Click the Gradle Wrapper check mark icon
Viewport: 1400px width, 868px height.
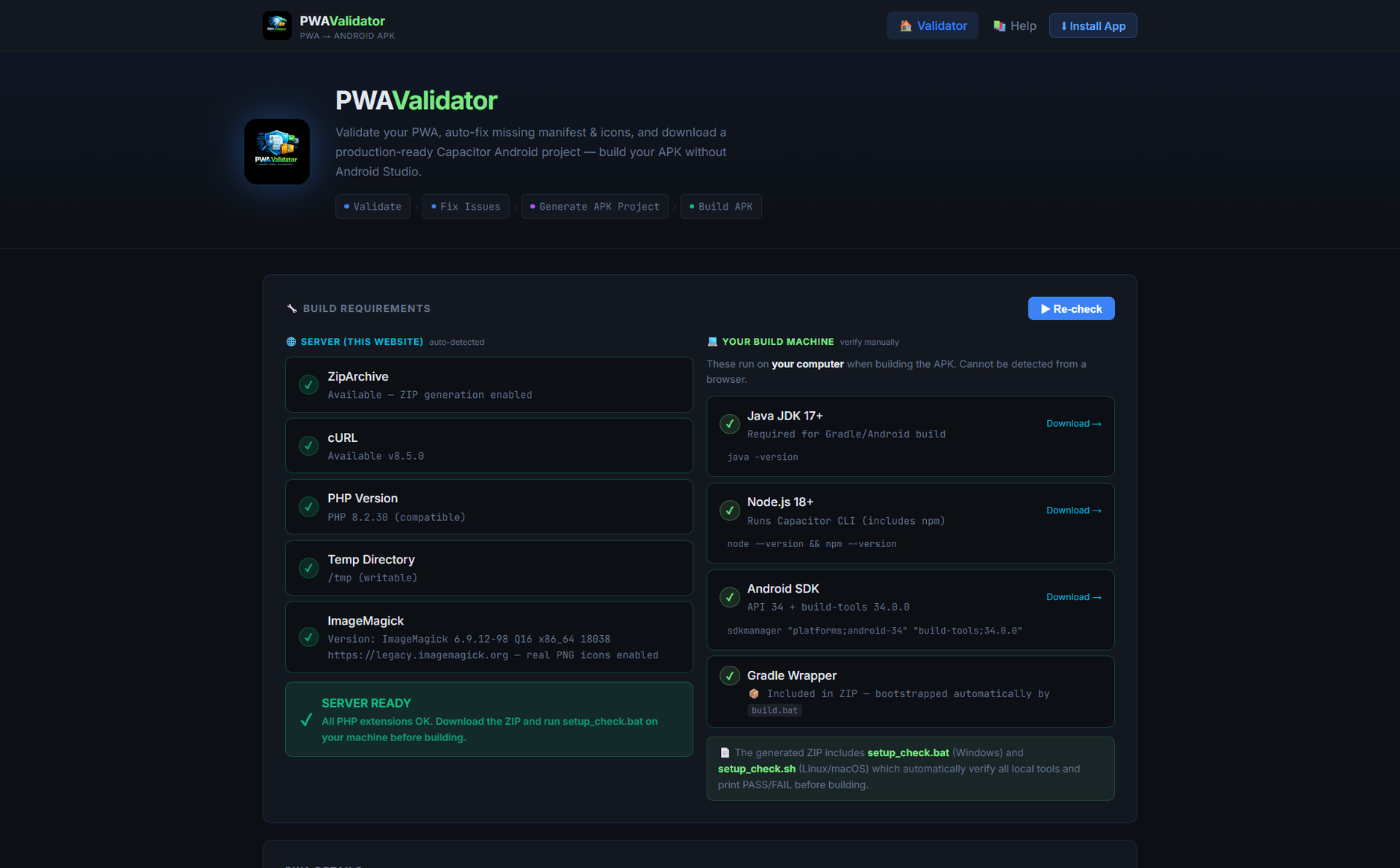(x=729, y=675)
